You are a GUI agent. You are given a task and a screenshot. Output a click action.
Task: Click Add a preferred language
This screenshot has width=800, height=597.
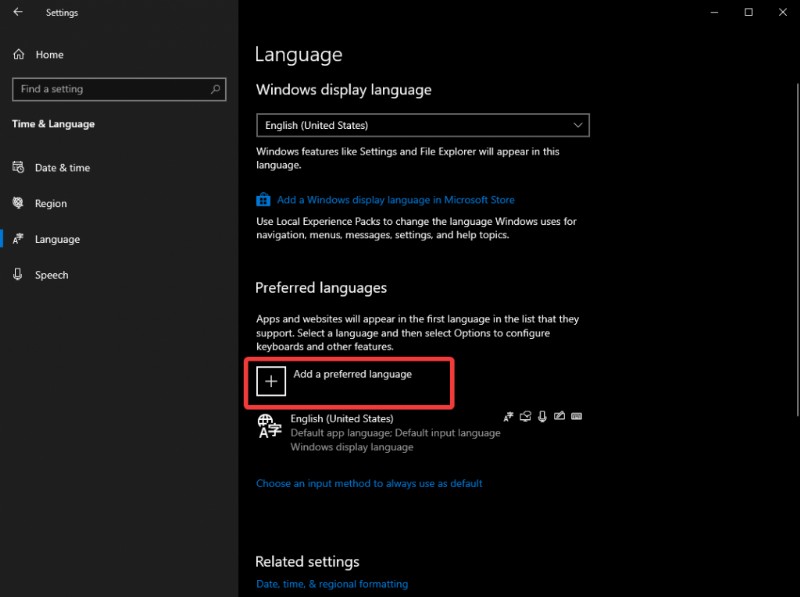tap(347, 381)
